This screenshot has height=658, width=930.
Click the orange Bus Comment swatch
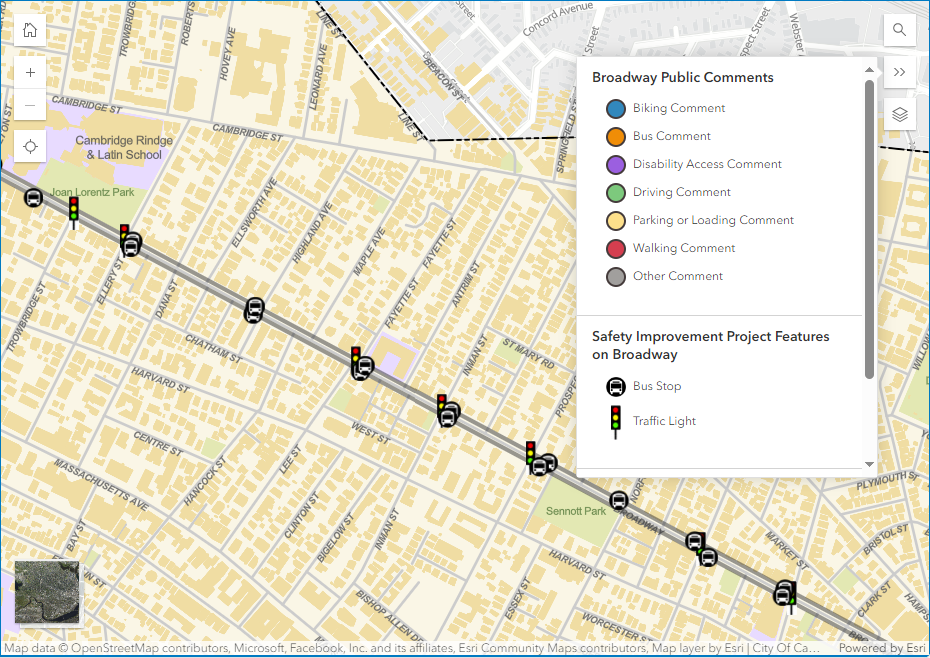[x=616, y=136]
